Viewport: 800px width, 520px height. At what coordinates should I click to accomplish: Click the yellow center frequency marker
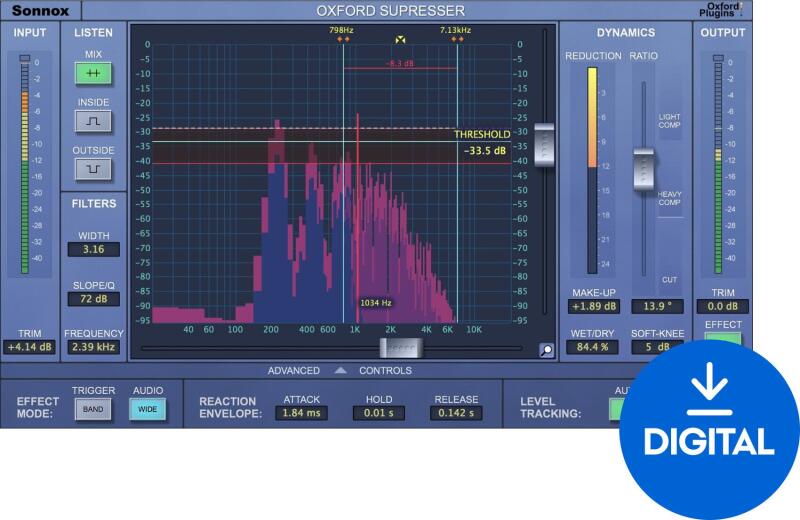(400, 41)
